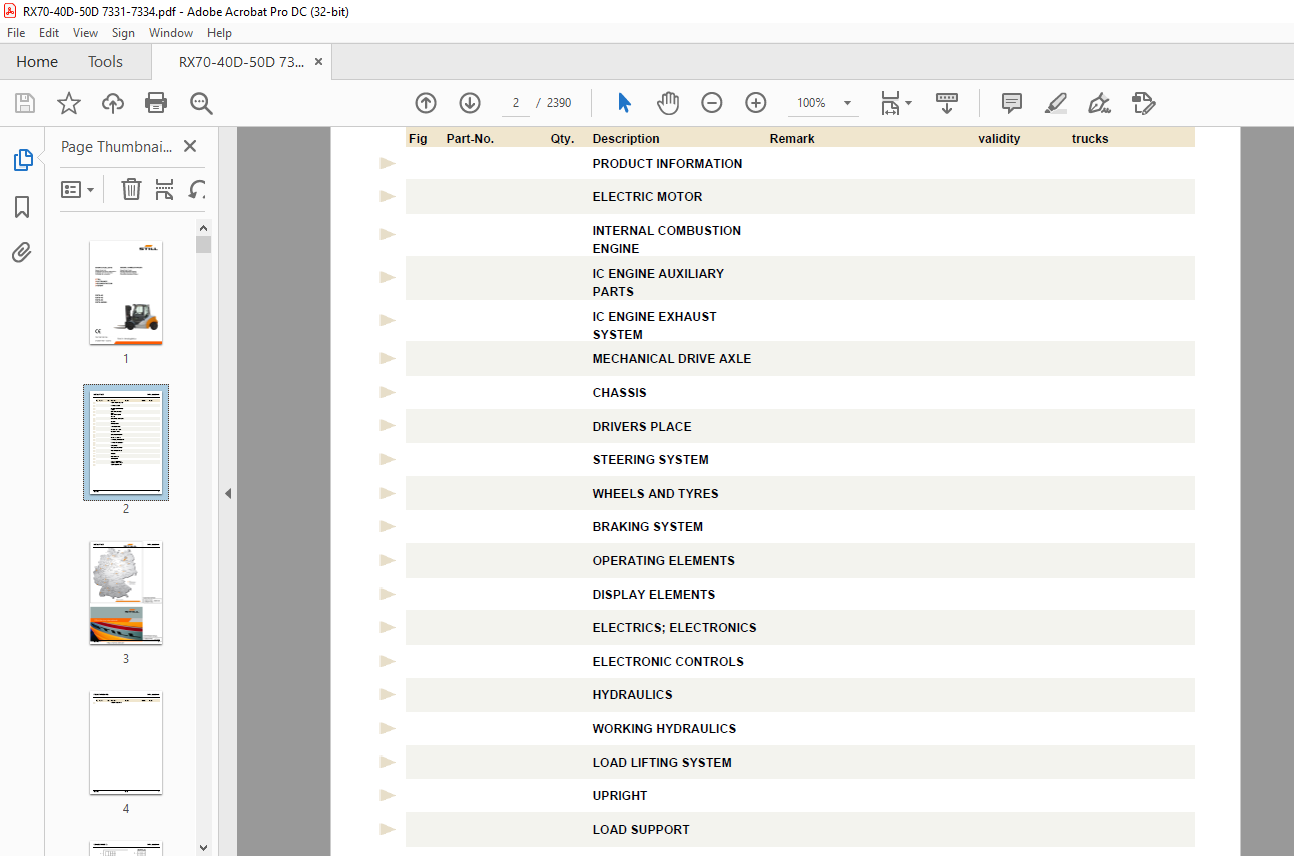Switch to the Tools tab
Screen dimensions: 1294x856
click(x=105, y=62)
